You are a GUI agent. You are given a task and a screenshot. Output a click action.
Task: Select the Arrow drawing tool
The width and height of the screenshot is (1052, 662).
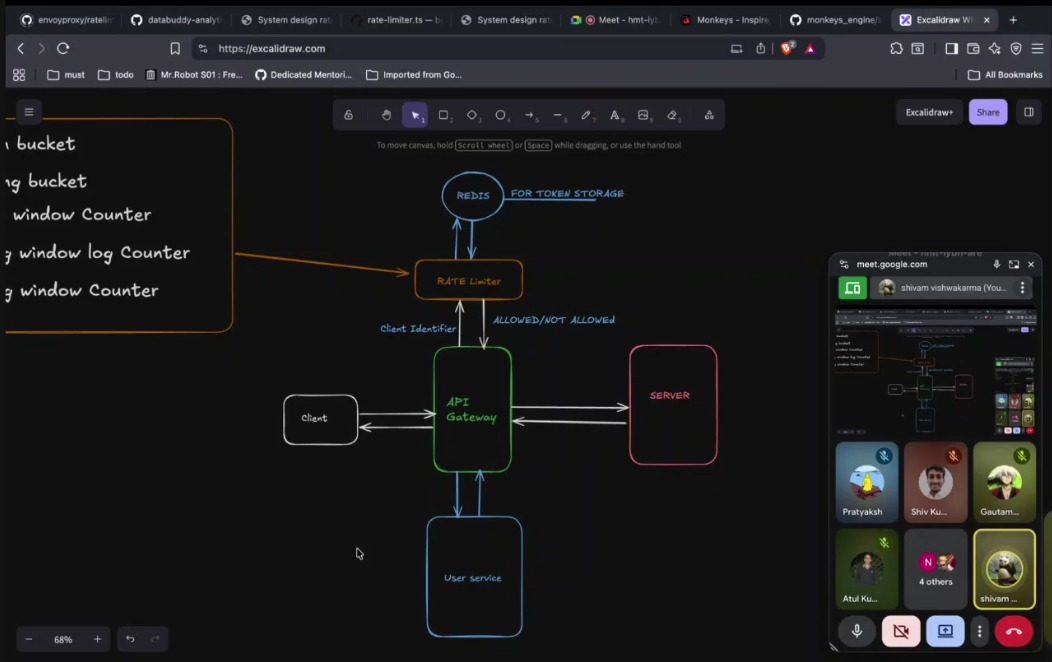[529, 115]
